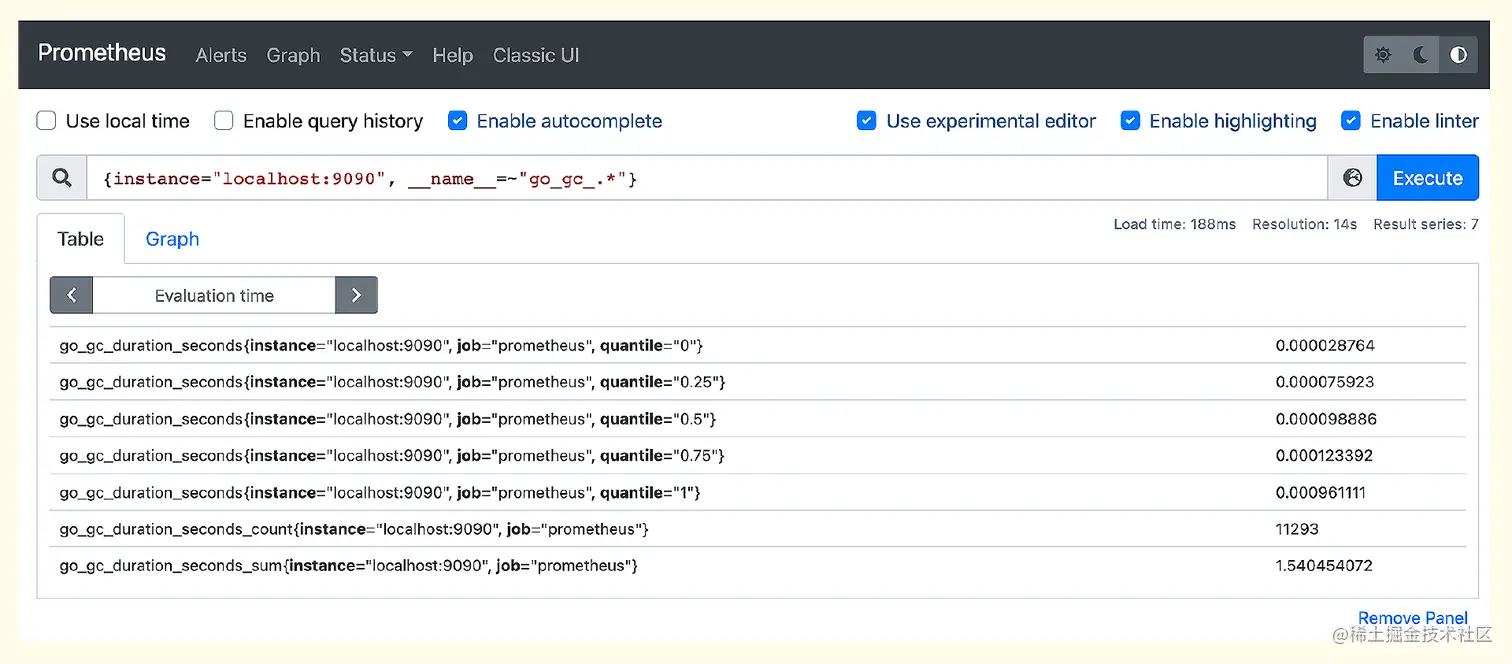Expand the Status dropdown menu
The image size is (1512, 664).
tap(376, 55)
